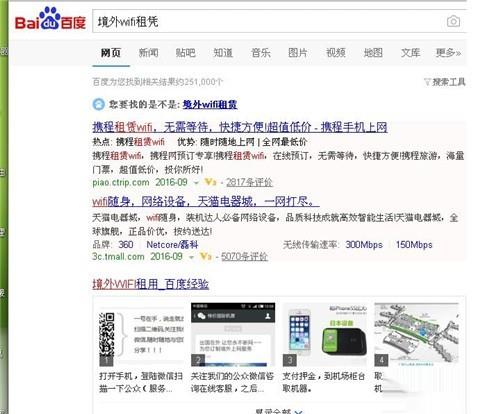The height and width of the screenshot is (414, 500).
Task: Click the V3 badge beside 3c.tmall.com
Action: point(205,257)
